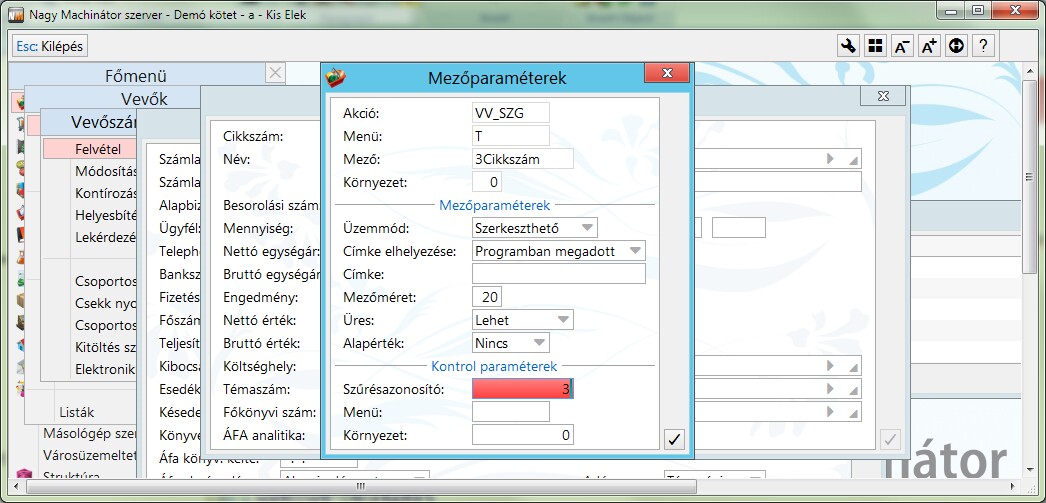1046x503 pixels.
Task: Click the Esc: Kilépés button
Action: point(50,46)
